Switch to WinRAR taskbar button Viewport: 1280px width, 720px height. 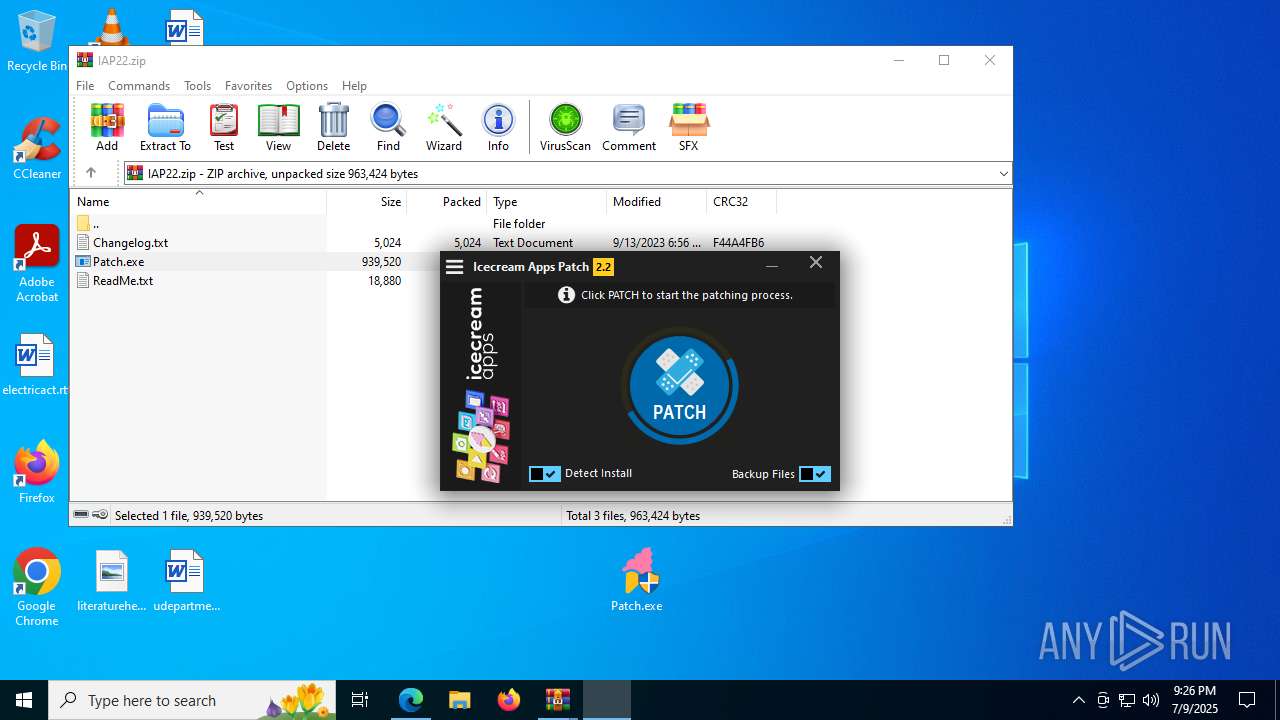tap(558, 700)
